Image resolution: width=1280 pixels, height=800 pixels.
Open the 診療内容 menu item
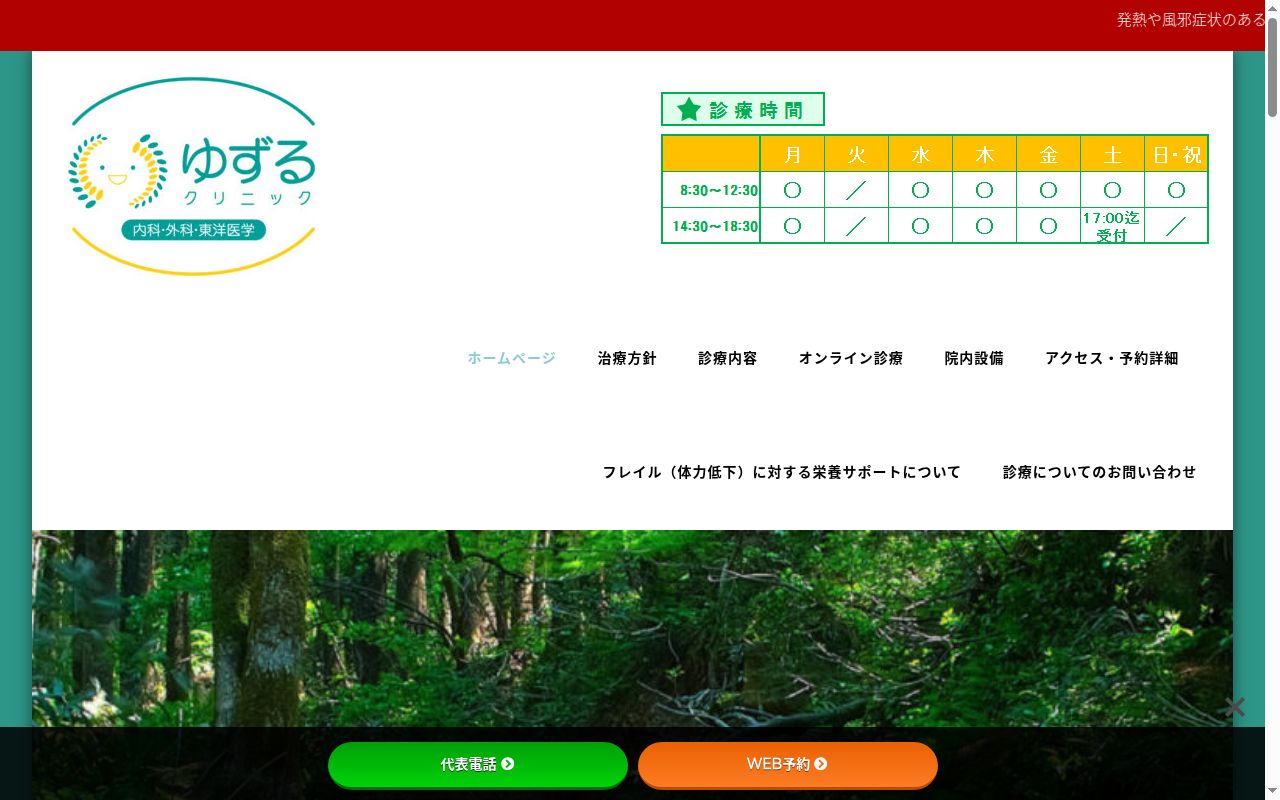[x=727, y=358]
